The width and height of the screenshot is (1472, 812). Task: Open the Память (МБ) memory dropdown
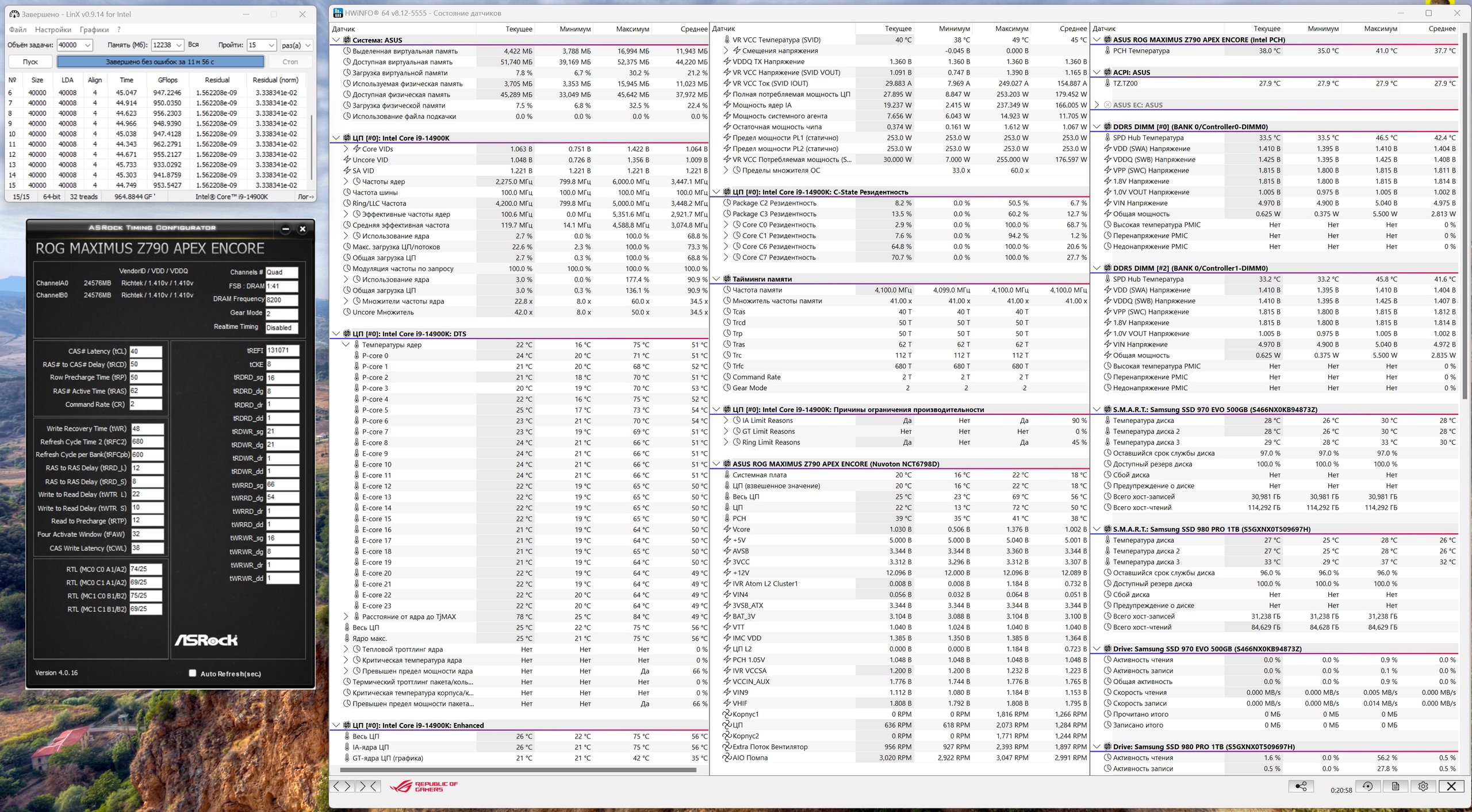click(x=179, y=45)
